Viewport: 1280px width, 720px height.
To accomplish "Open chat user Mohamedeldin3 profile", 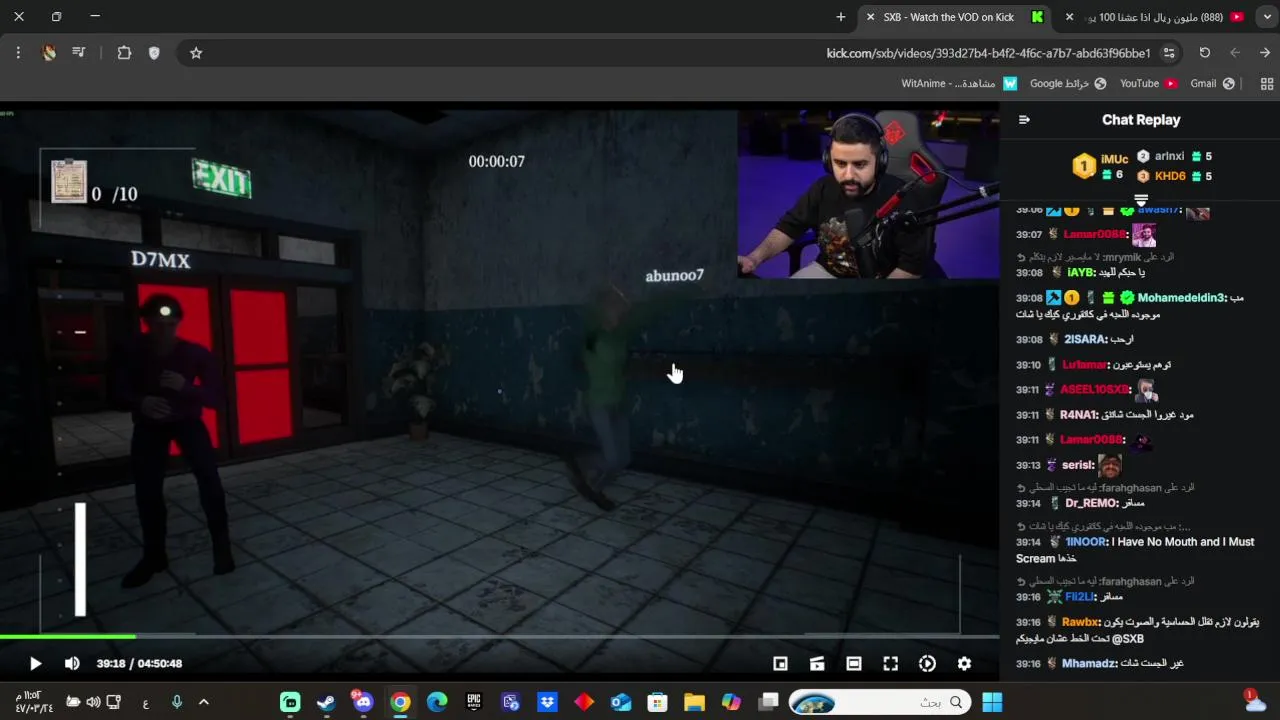I will [1182, 297].
